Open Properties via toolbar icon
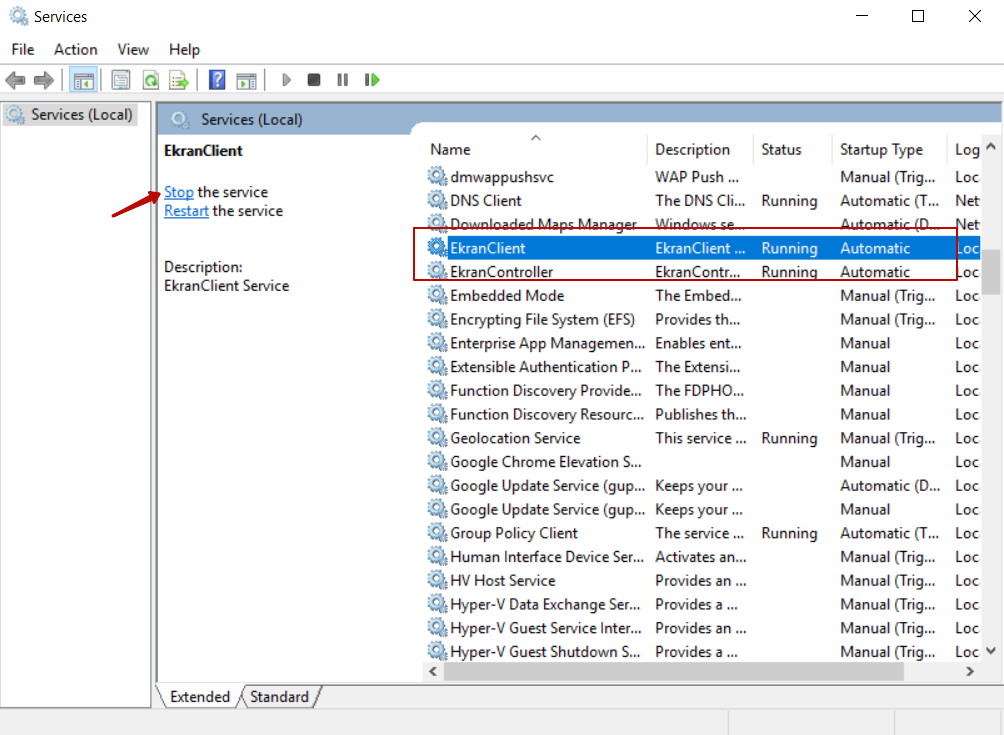Viewport: 1004px width, 735px height. (121, 80)
